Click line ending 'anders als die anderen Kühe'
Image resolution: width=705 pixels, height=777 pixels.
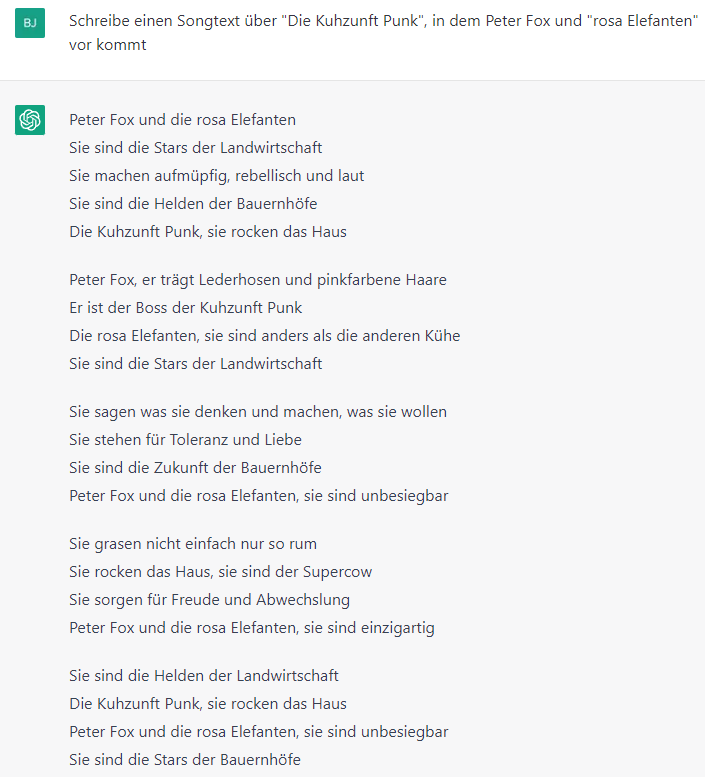point(264,336)
